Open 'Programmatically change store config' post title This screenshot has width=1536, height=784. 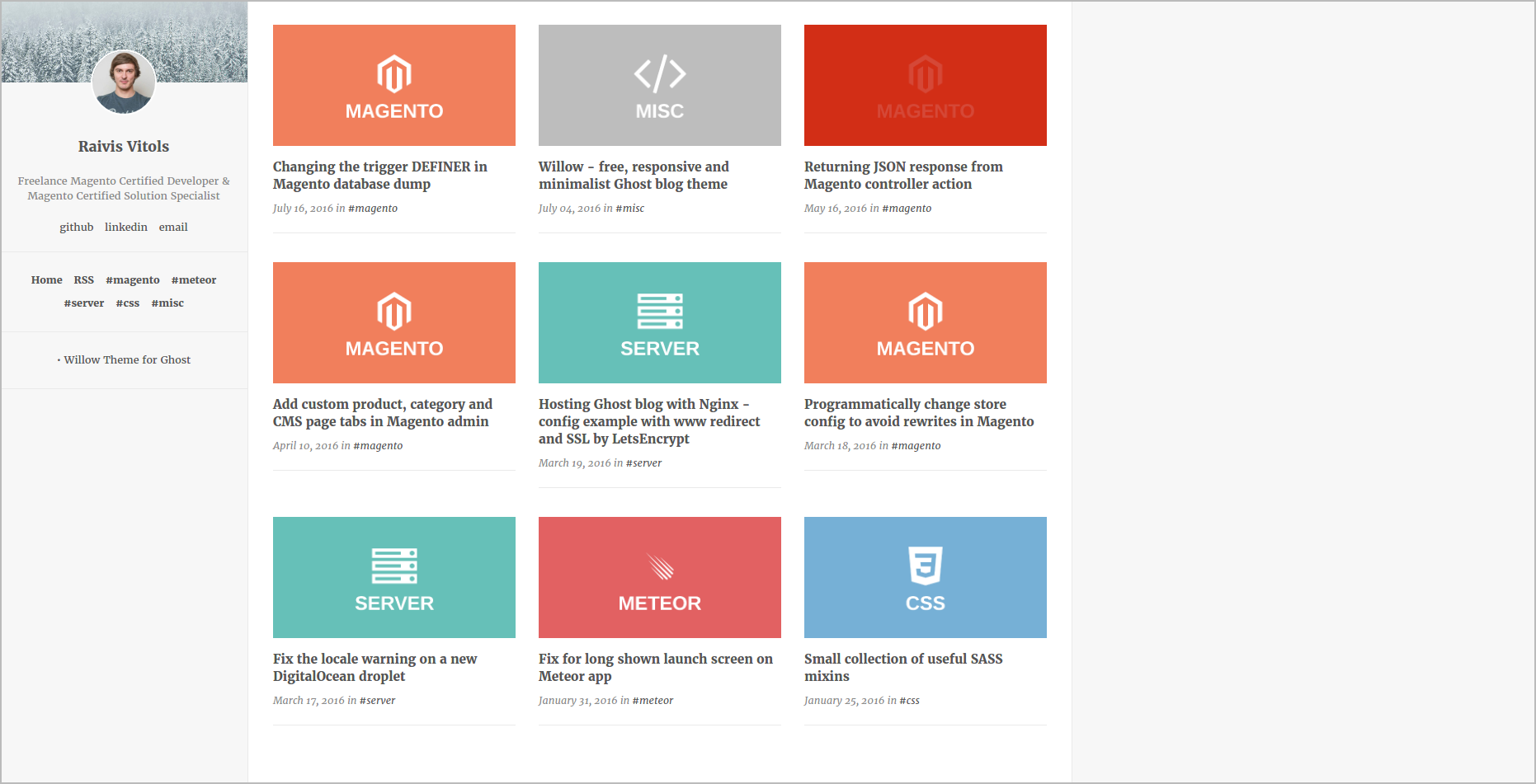coord(919,413)
